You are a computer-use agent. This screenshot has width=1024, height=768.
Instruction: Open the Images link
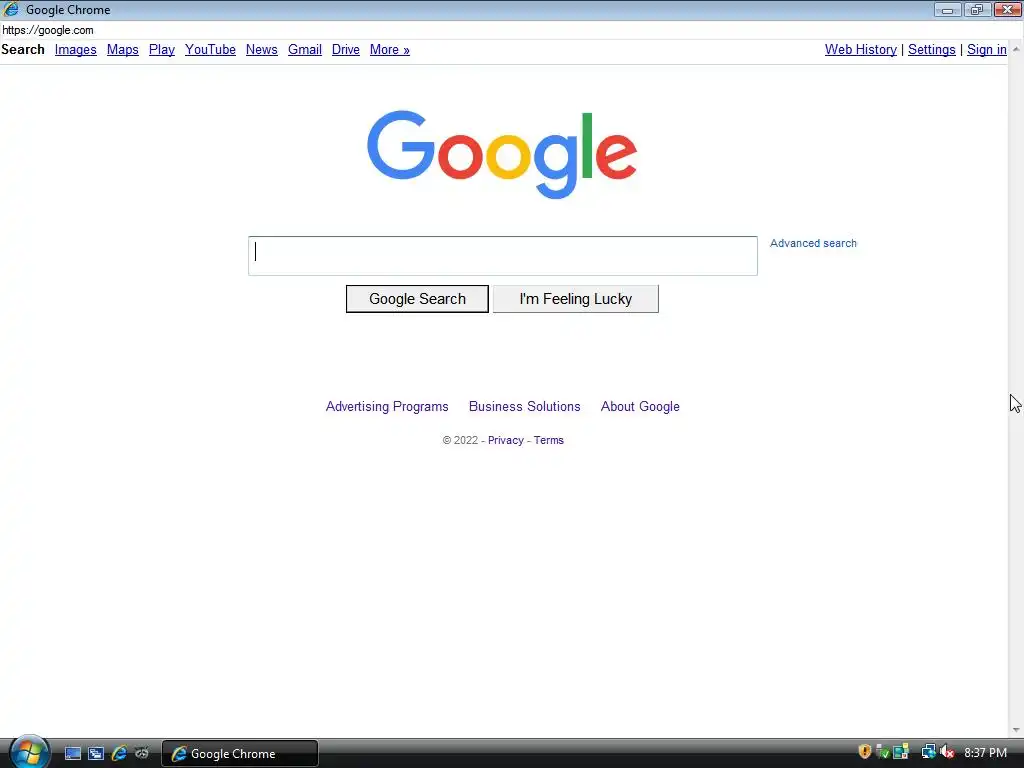tap(76, 50)
